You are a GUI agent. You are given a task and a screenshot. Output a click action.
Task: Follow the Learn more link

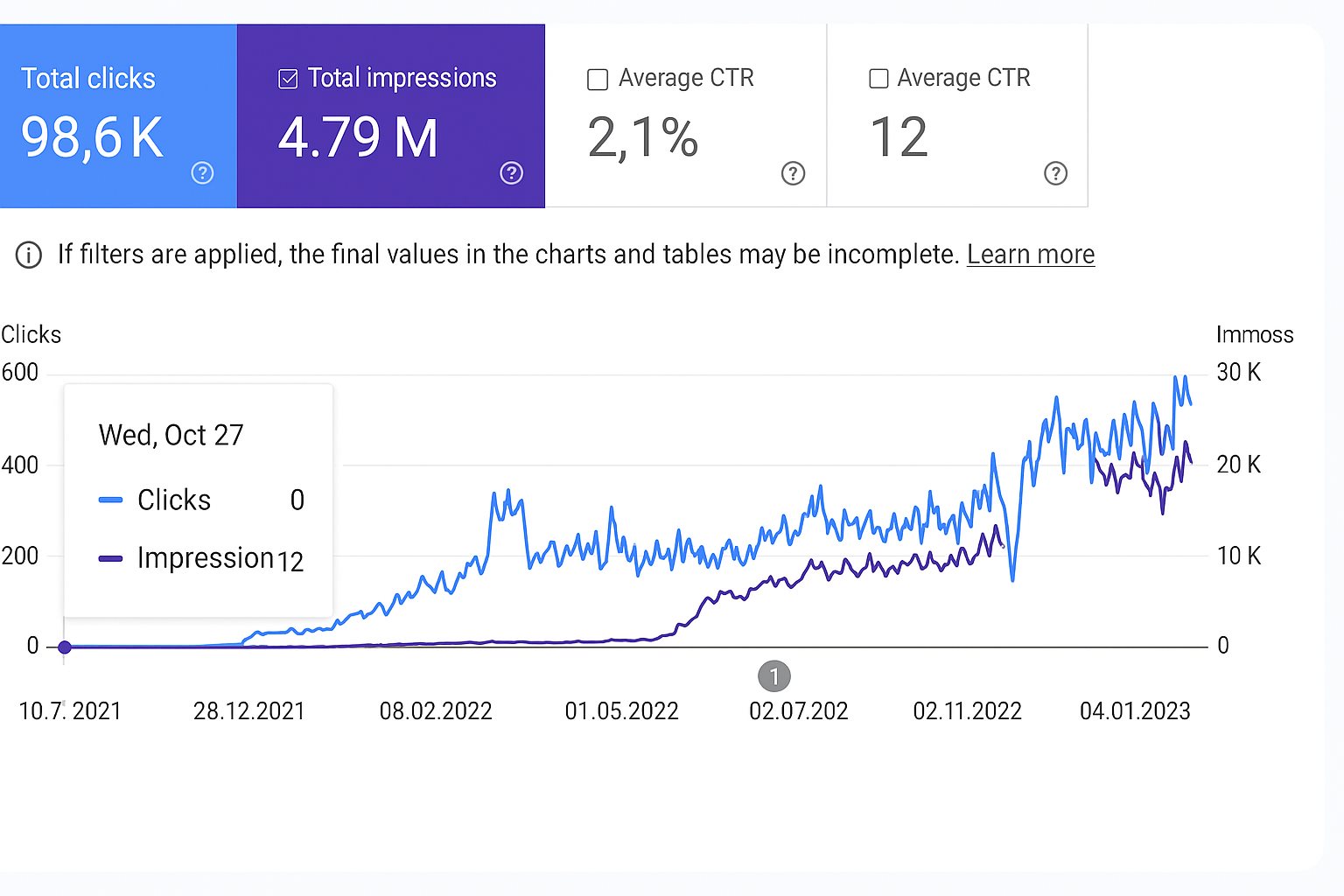[1030, 255]
